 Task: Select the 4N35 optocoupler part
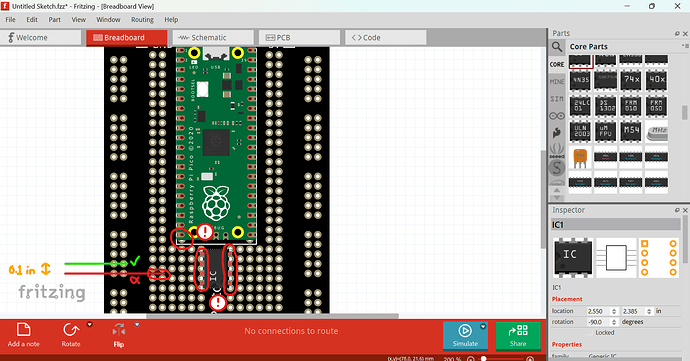coord(580,80)
